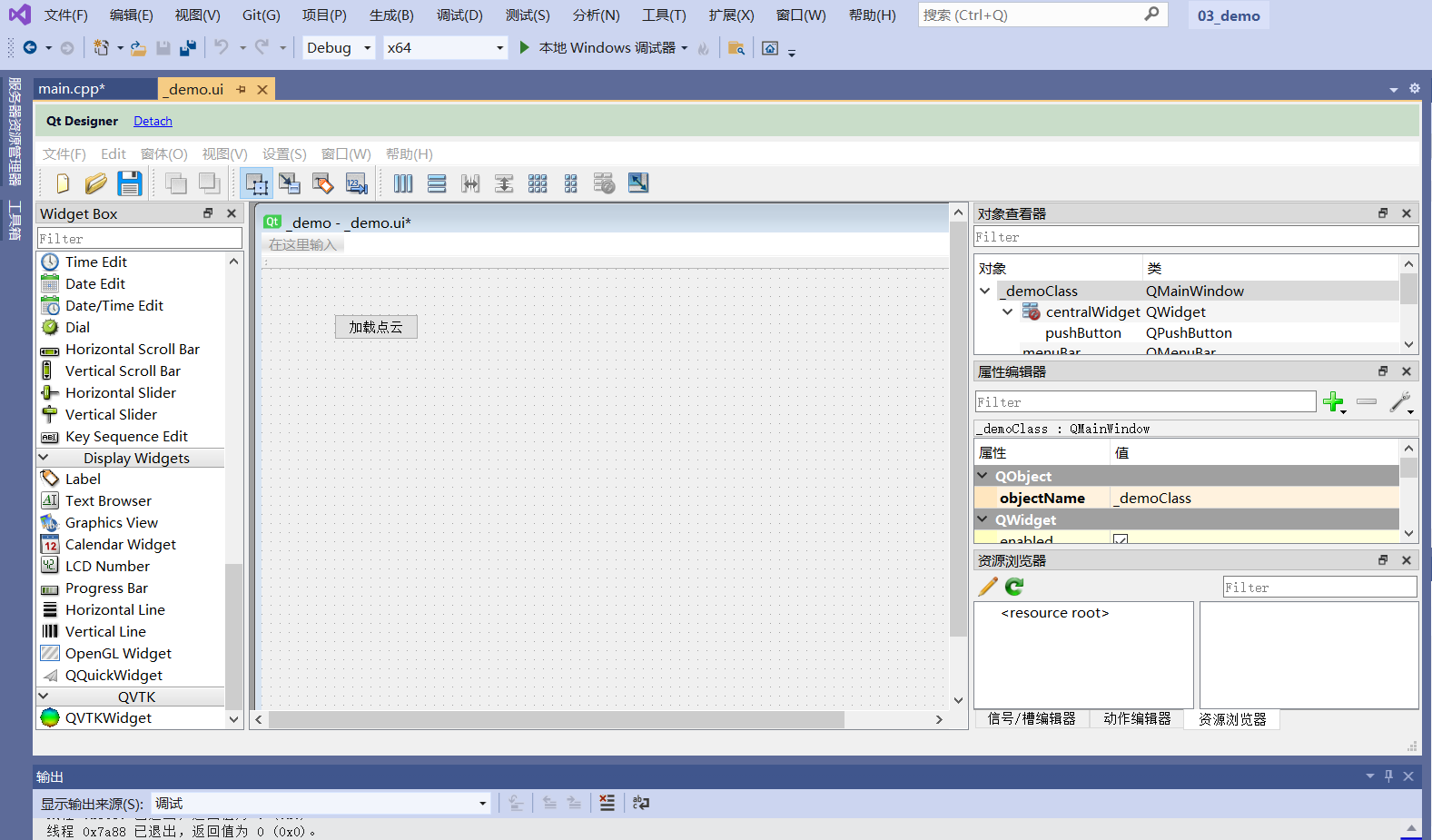This screenshot has width=1432, height=840.
Task: Apply the Lay Out Horizontally icon
Action: pos(403,183)
